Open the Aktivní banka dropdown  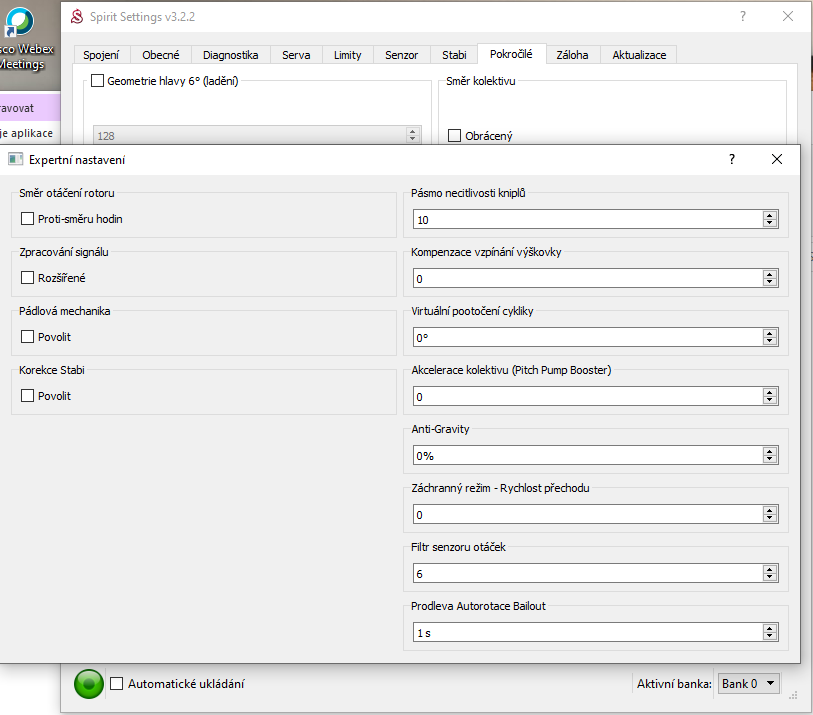[x=748, y=684]
